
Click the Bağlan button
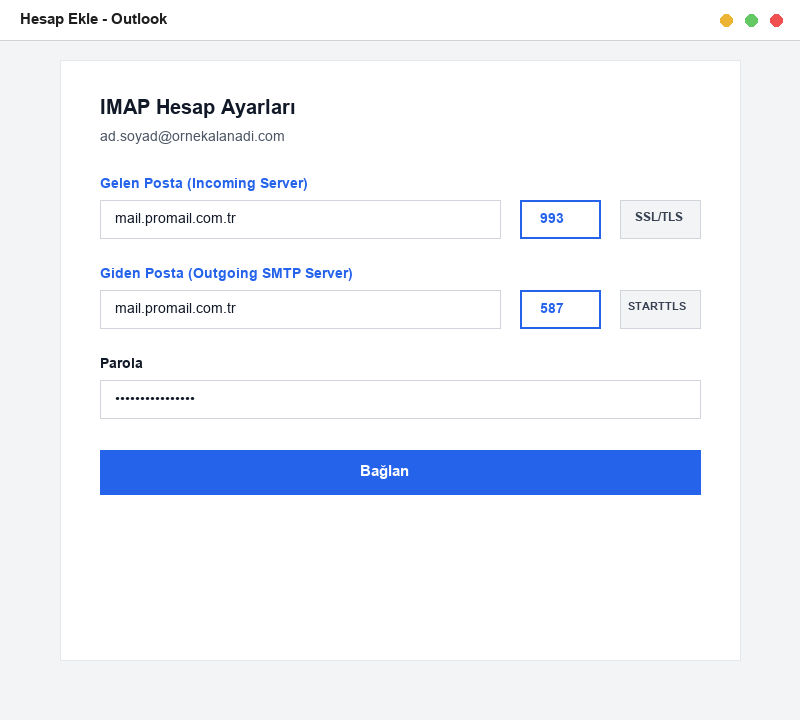[400, 472]
